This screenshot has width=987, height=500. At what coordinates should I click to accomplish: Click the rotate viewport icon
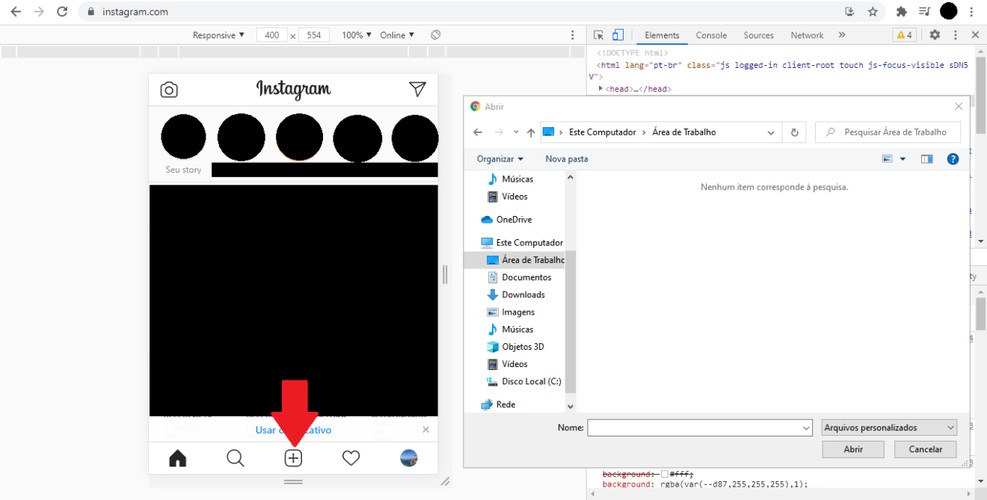pos(436,35)
